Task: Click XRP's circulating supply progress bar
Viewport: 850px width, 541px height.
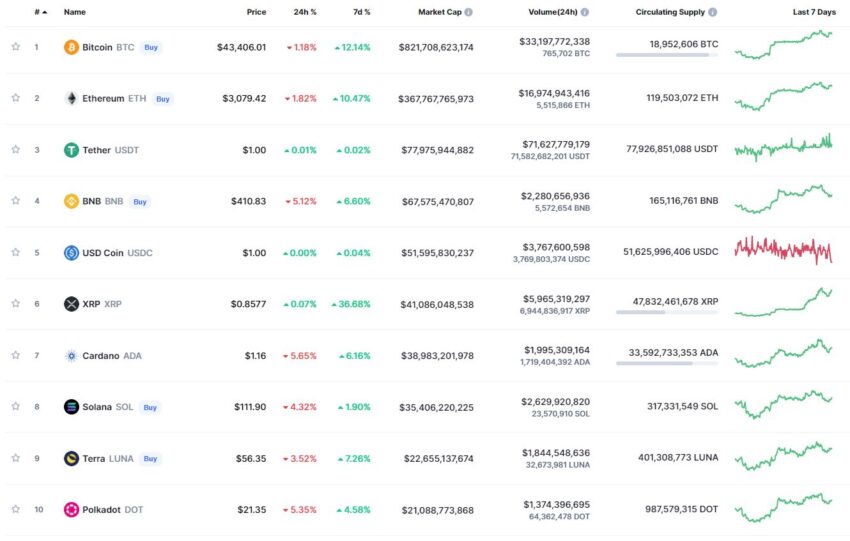Action: click(667, 312)
